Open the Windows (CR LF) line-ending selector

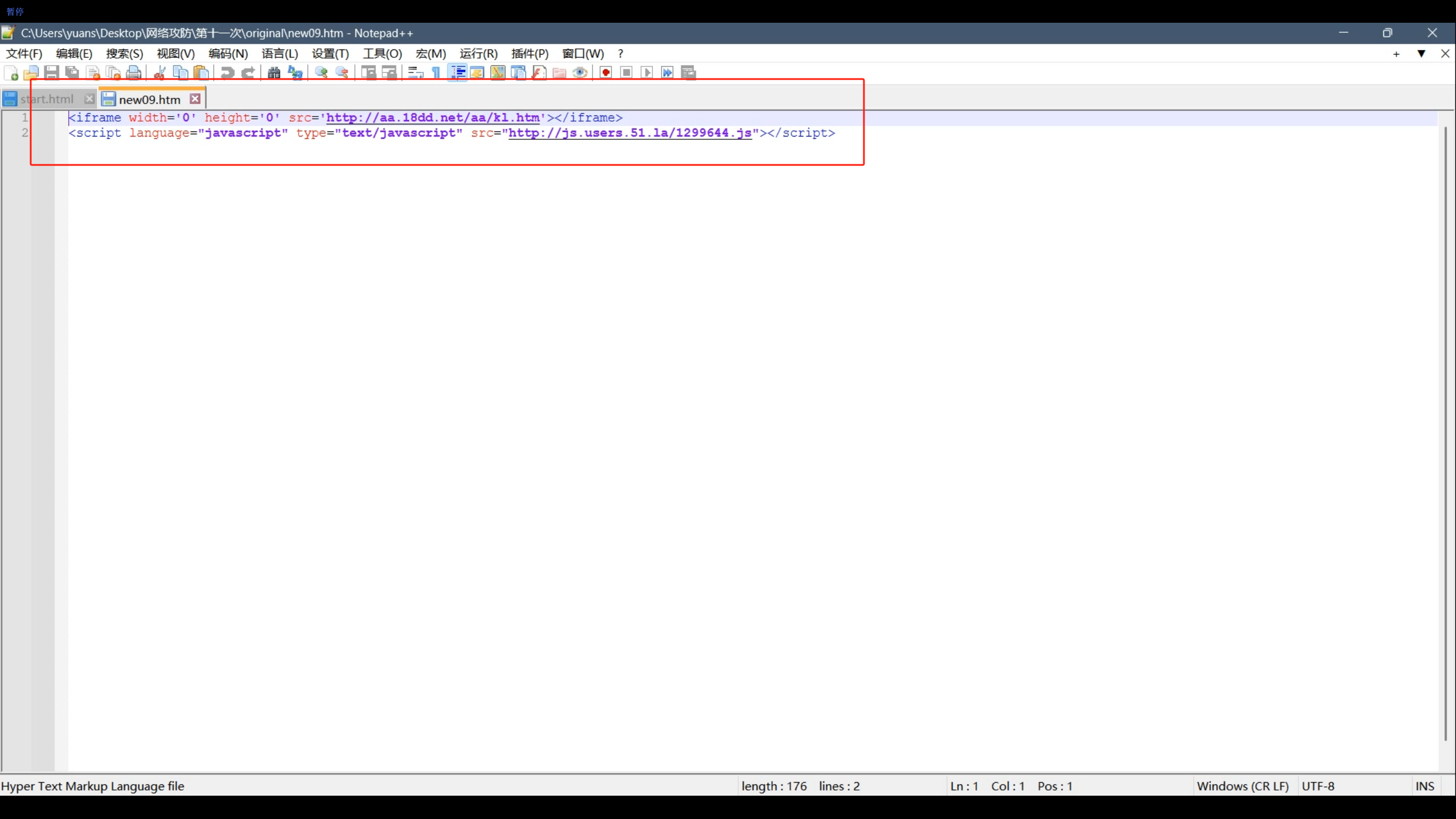pyautogui.click(x=1242, y=786)
